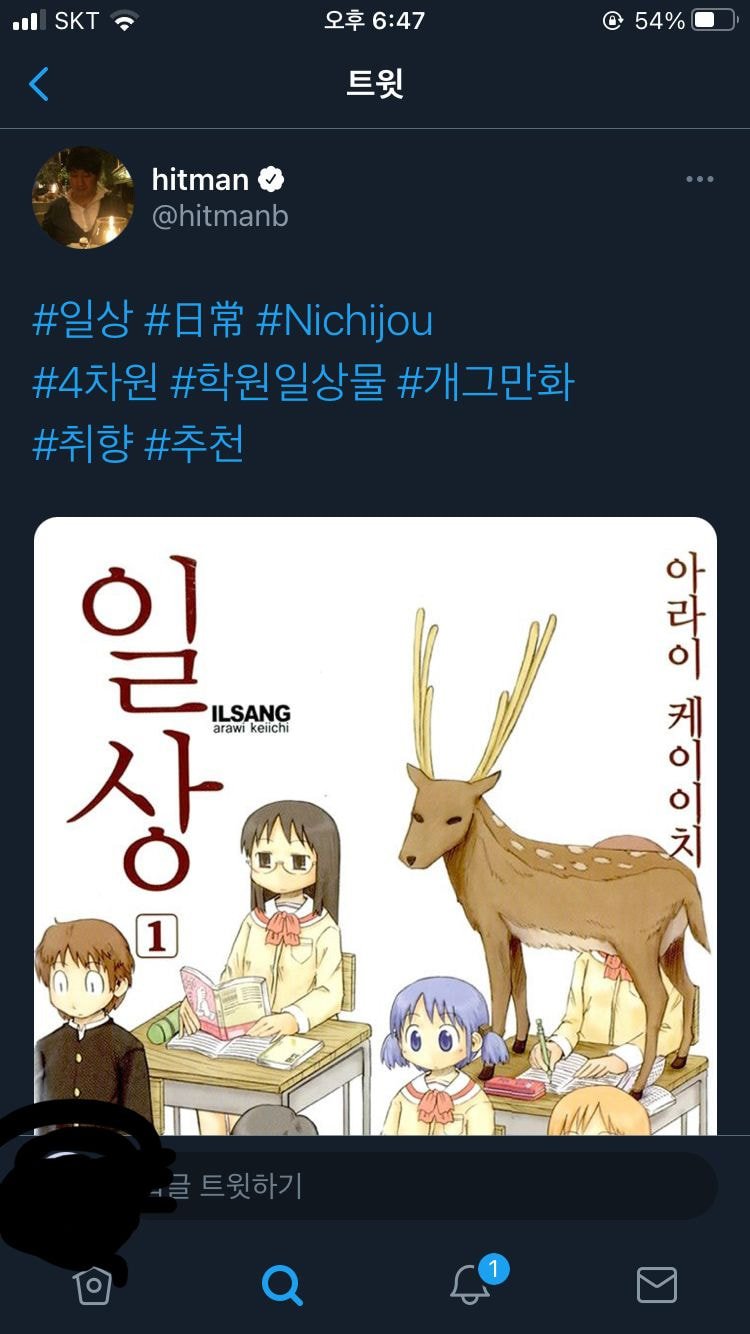Screen dimensions: 750x1334
Task: Open the #Nichijou hashtag
Action: tap(345, 321)
